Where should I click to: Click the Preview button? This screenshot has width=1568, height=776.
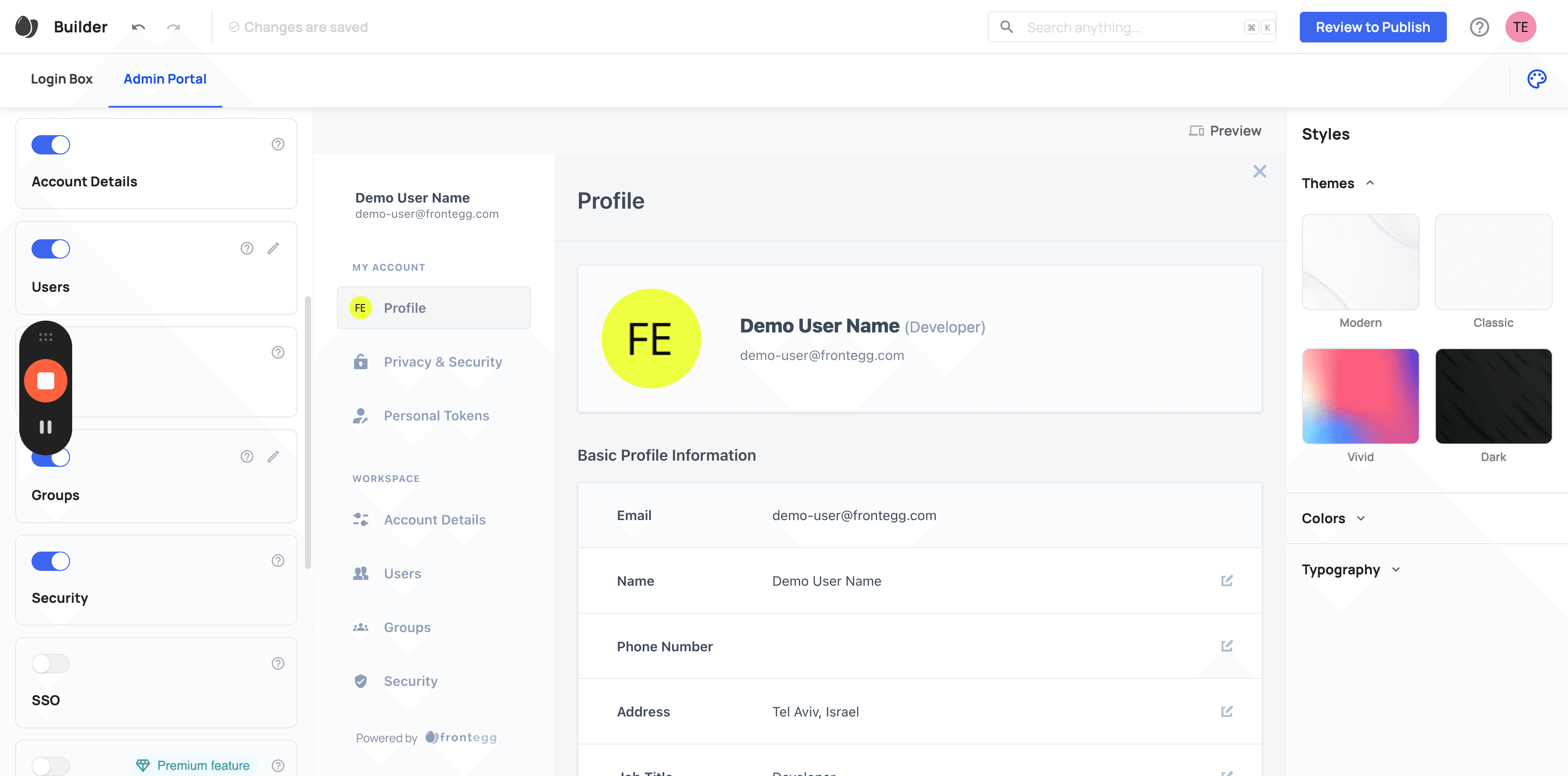click(x=1225, y=131)
